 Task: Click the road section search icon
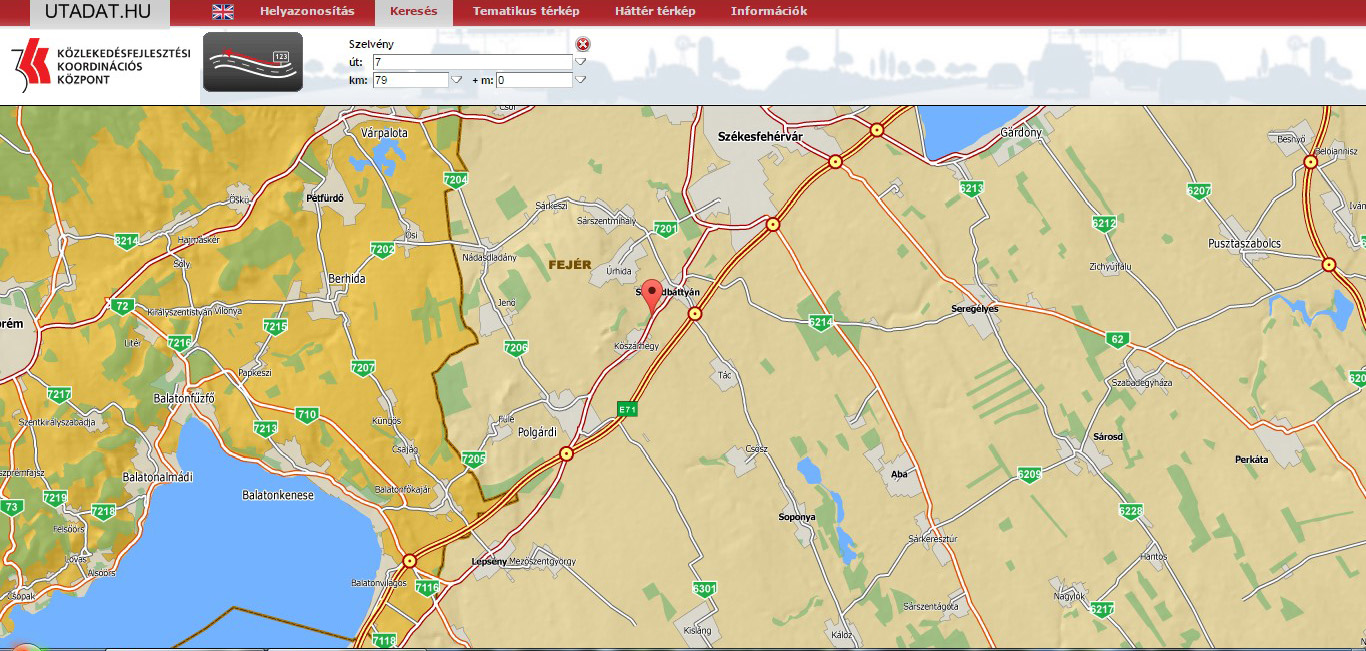[x=252, y=62]
